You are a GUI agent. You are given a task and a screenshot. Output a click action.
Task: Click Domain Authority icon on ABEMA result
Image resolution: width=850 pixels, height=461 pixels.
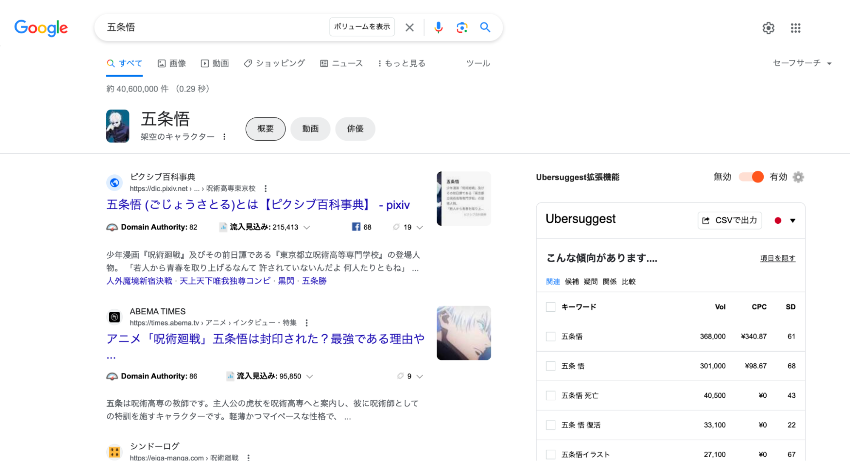(112, 376)
